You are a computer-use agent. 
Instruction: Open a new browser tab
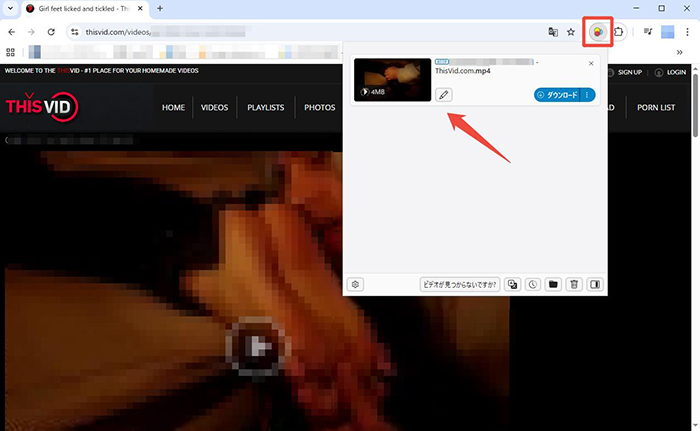[160, 8]
